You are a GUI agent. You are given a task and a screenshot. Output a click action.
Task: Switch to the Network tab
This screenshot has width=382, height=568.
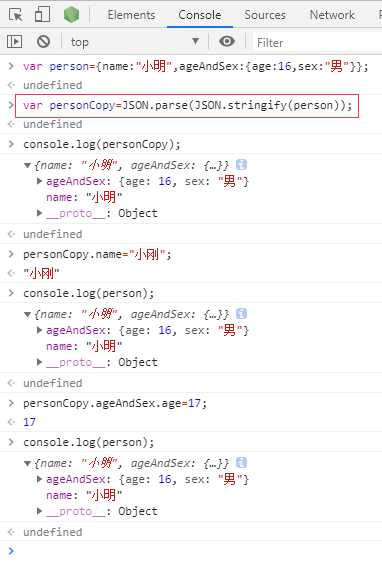(x=332, y=15)
